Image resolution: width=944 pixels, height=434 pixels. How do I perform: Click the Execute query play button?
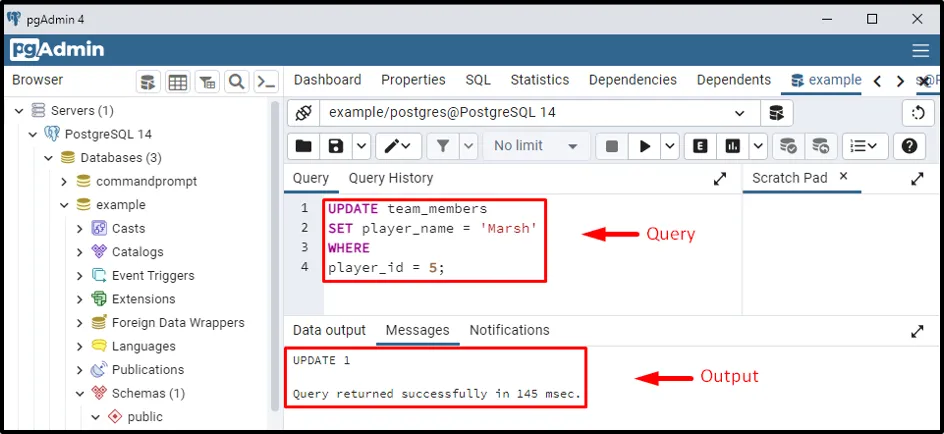point(644,146)
